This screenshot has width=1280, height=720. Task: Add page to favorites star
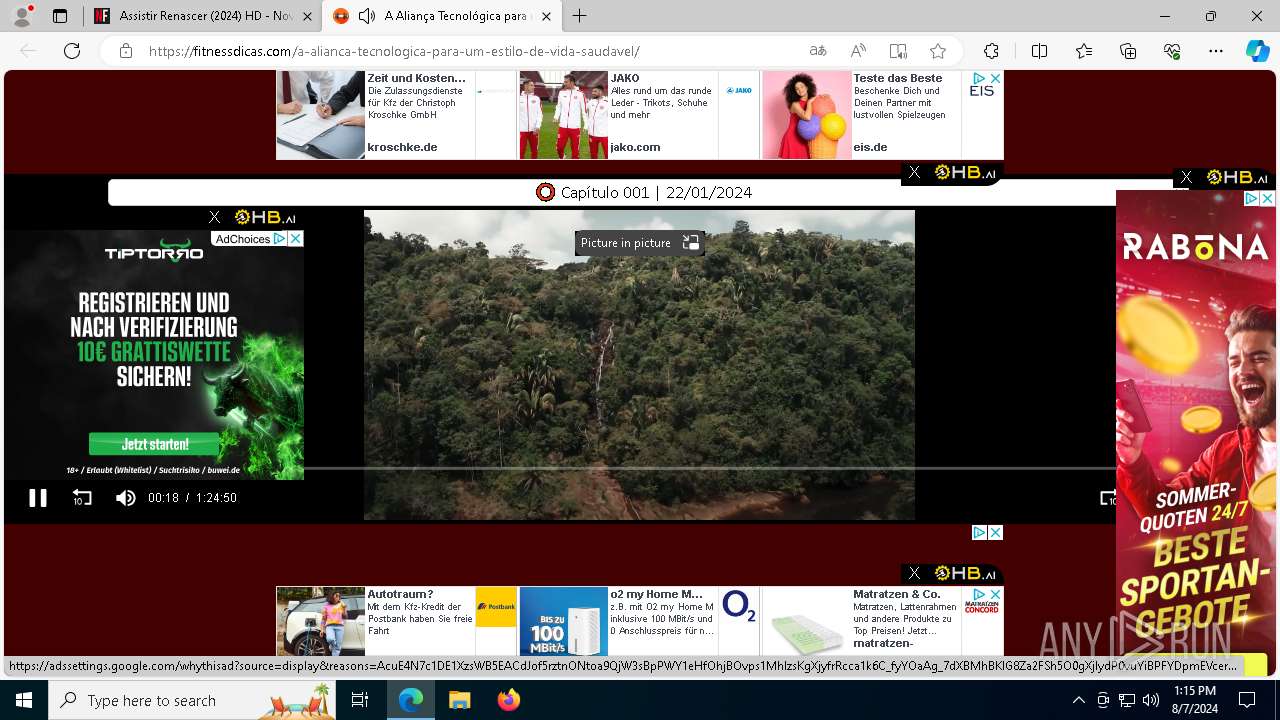coord(938,51)
